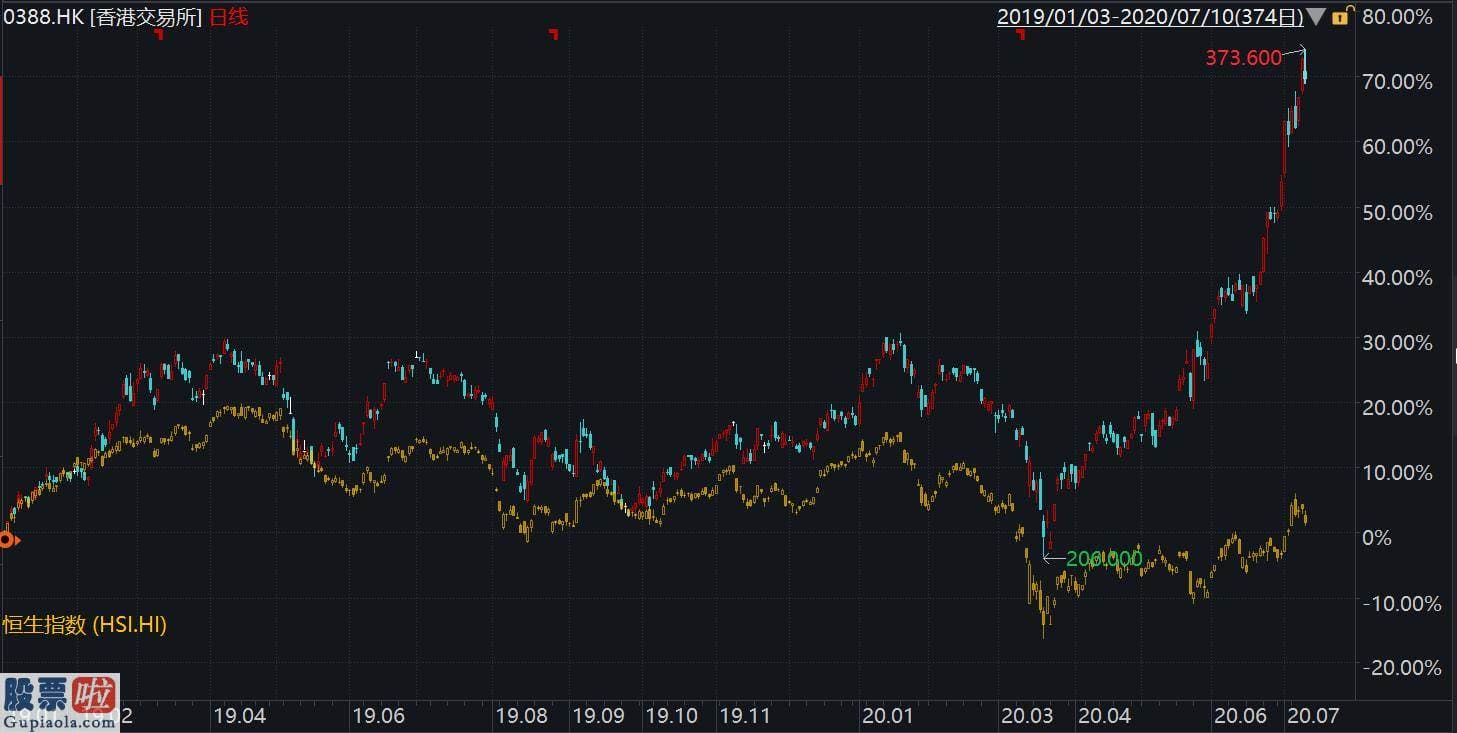Screen dimensions: 1457x733
Task: Select the 0388.HK stock code label
Action: [43, 17]
